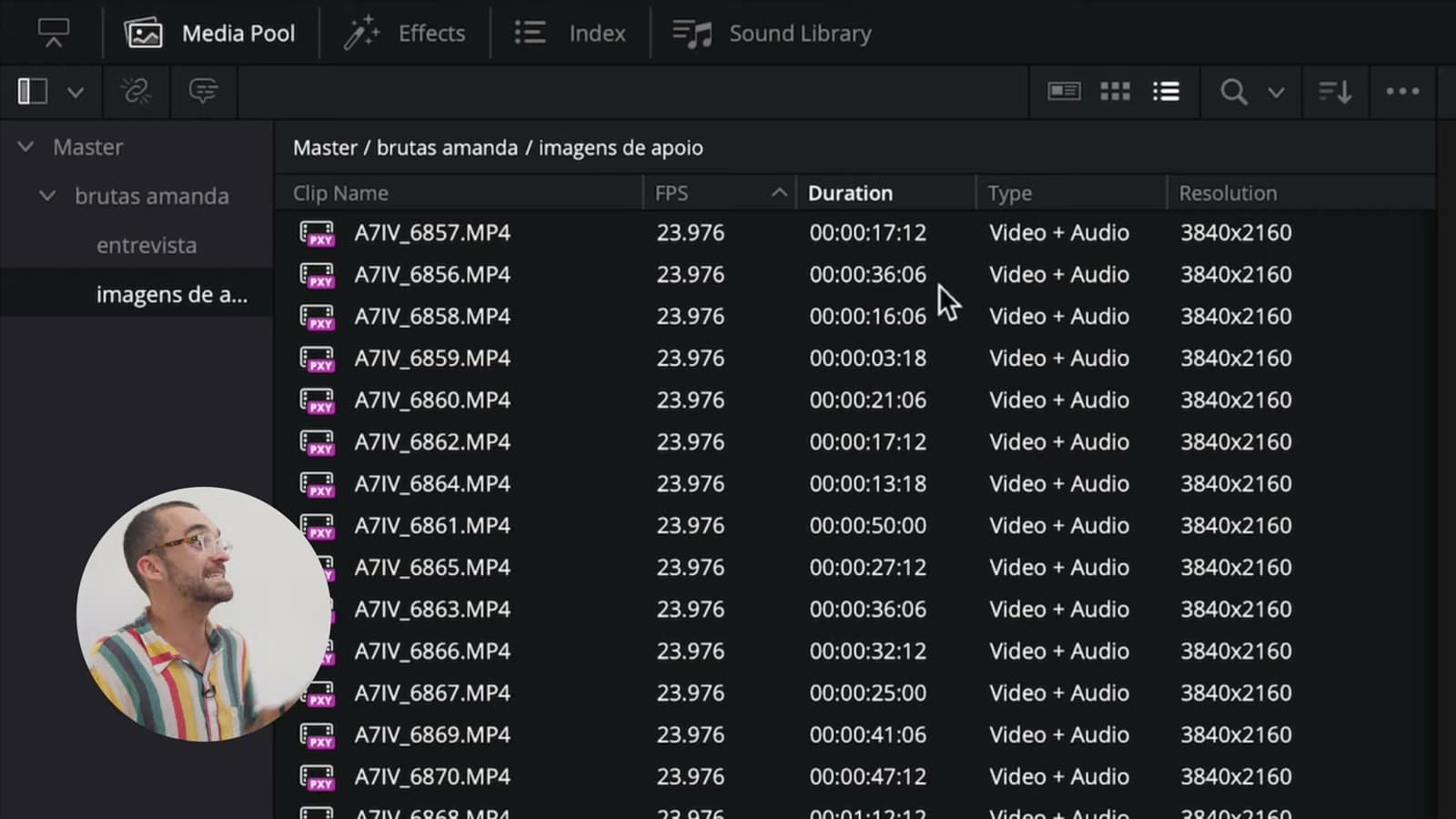
Task: Open the bin list view dropdown chevron
Action: [x=76, y=92]
